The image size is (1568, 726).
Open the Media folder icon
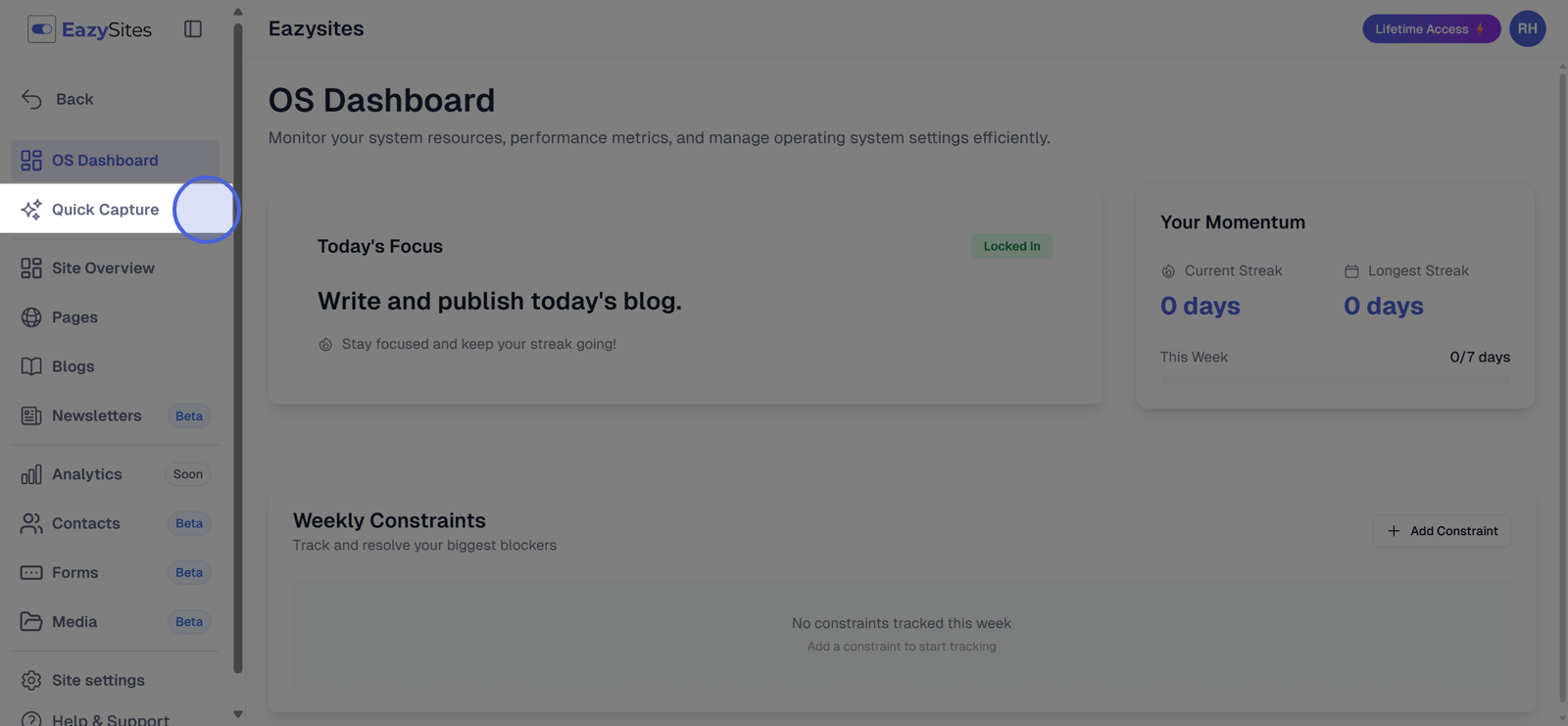(31, 621)
